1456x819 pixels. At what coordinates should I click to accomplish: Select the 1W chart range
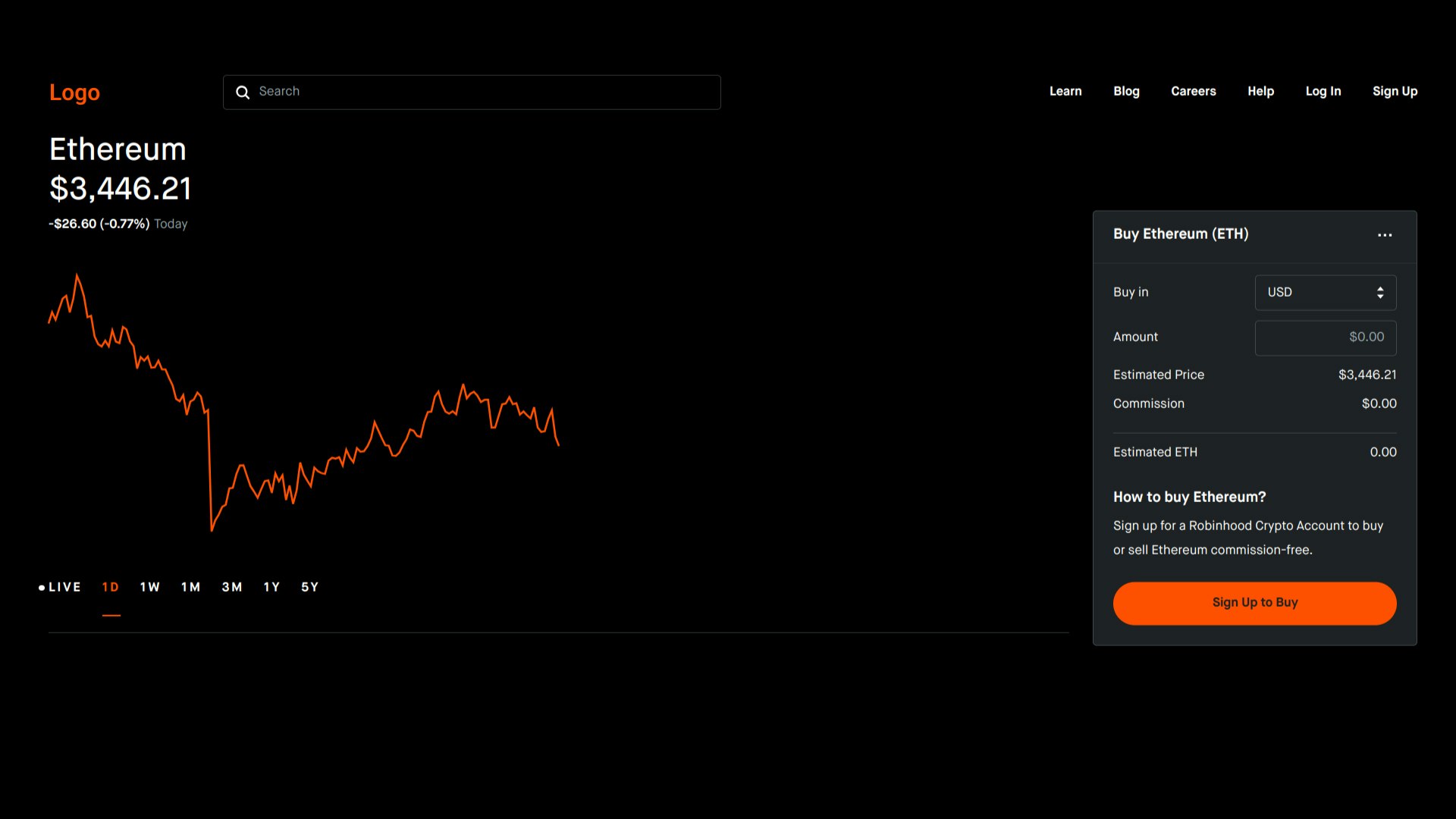pos(149,586)
